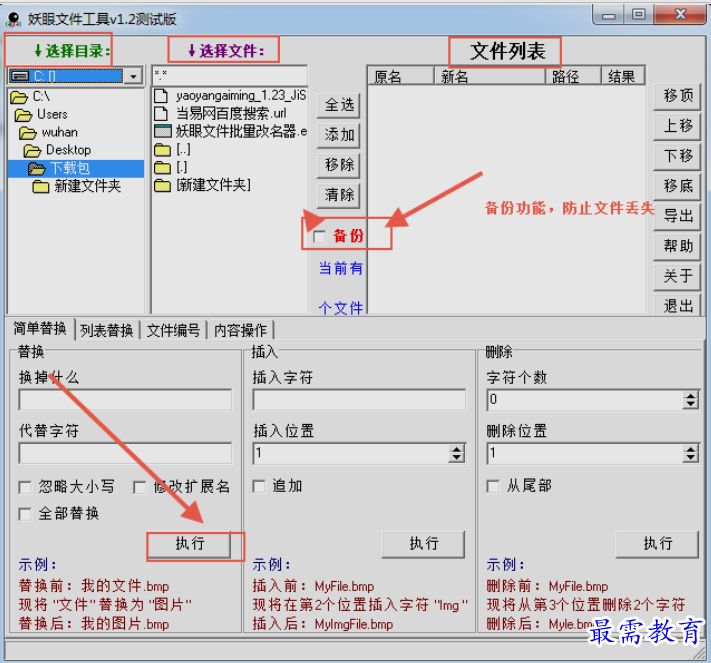Screen dimensions: 711x663
Task: Switch to the 内容操作 tab
Action: pyautogui.click(x=240, y=331)
